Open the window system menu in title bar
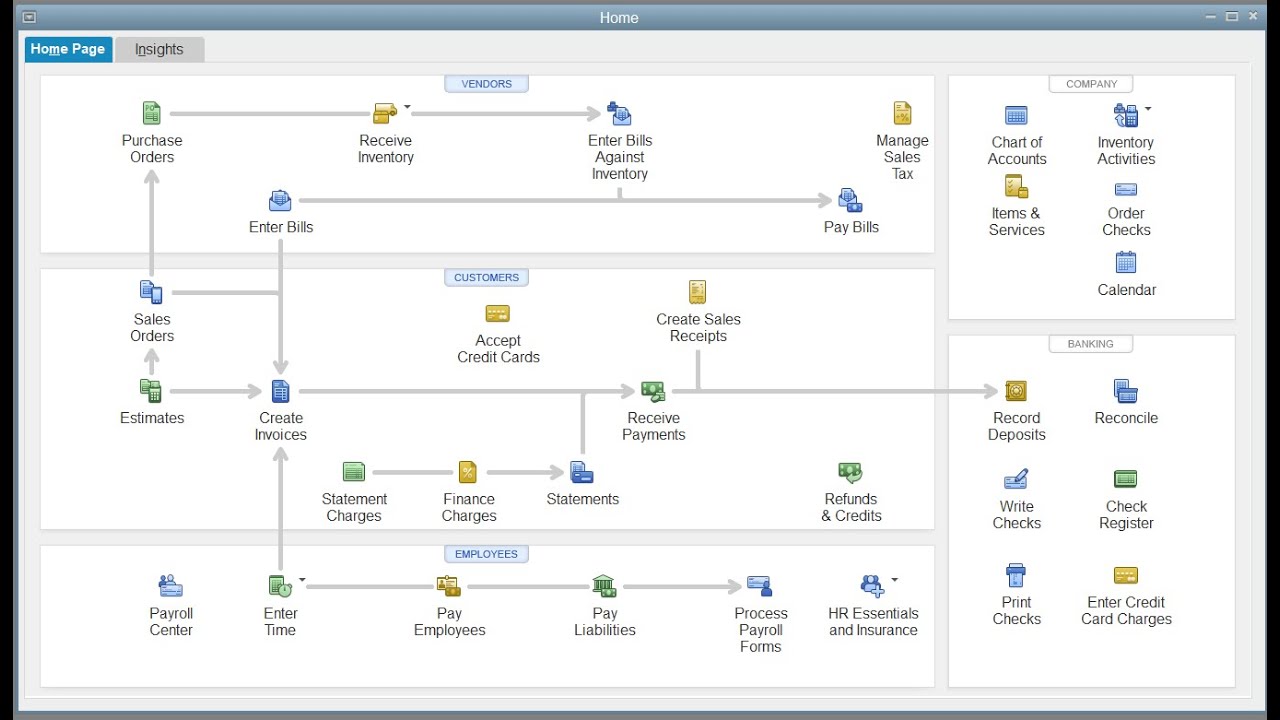Image resolution: width=1280 pixels, height=720 pixels. pyautogui.click(x=29, y=17)
